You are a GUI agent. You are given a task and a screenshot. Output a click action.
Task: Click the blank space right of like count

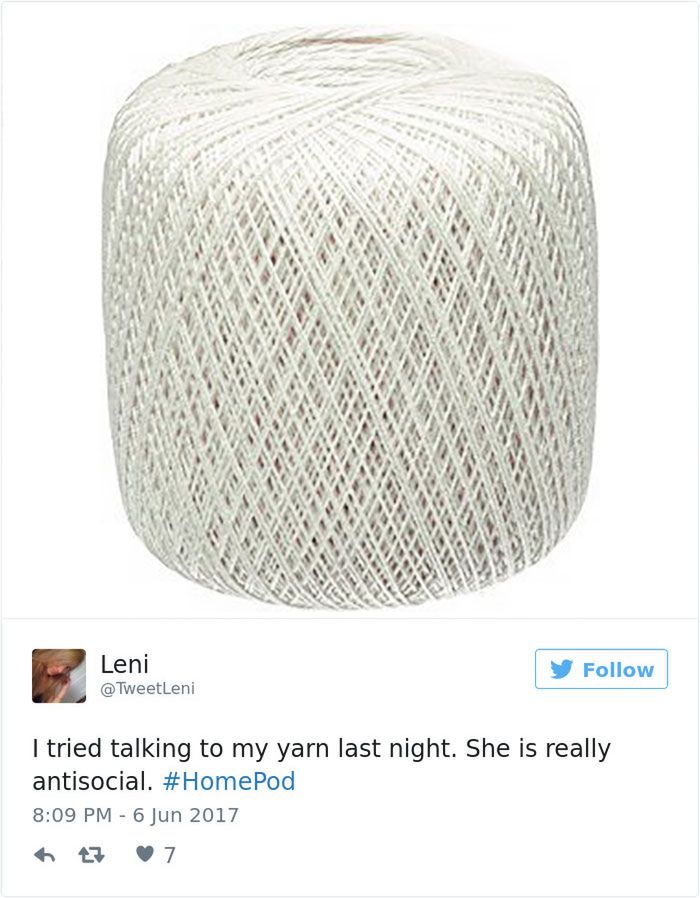pyautogui.click(x=430, y=855)
